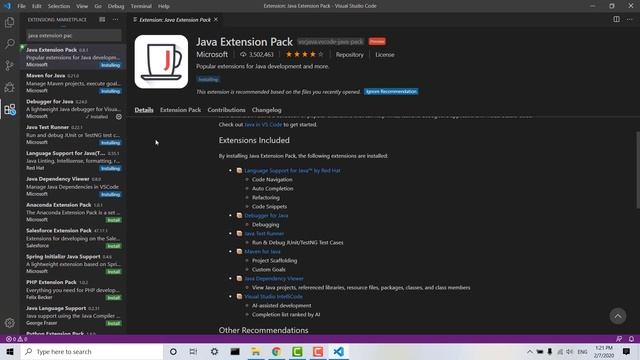The image size is (640, 360).
Task: Click the feedback icon in status bar
Action: pos(619,339)
